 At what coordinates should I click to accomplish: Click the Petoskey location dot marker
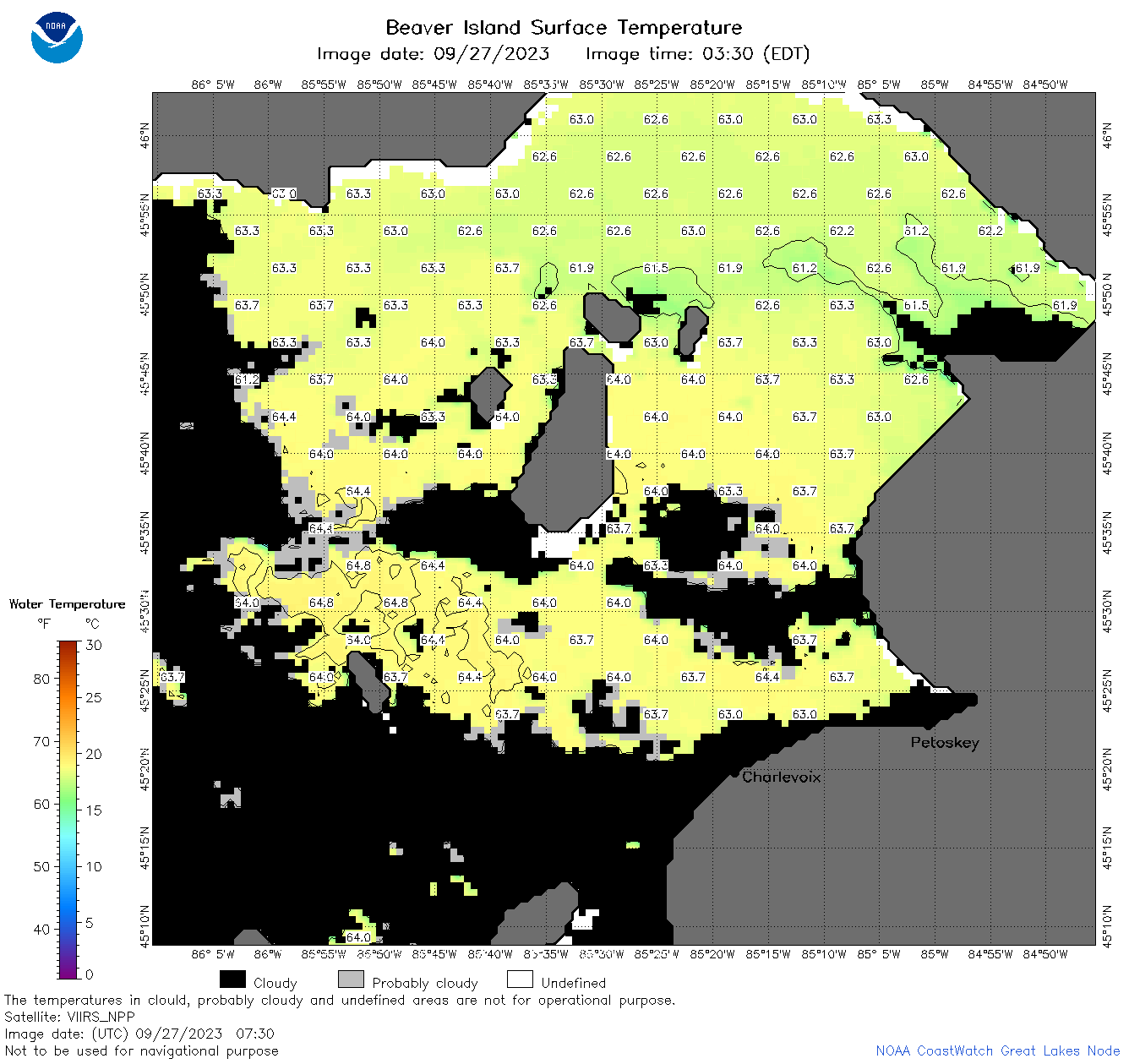point(929,725)
